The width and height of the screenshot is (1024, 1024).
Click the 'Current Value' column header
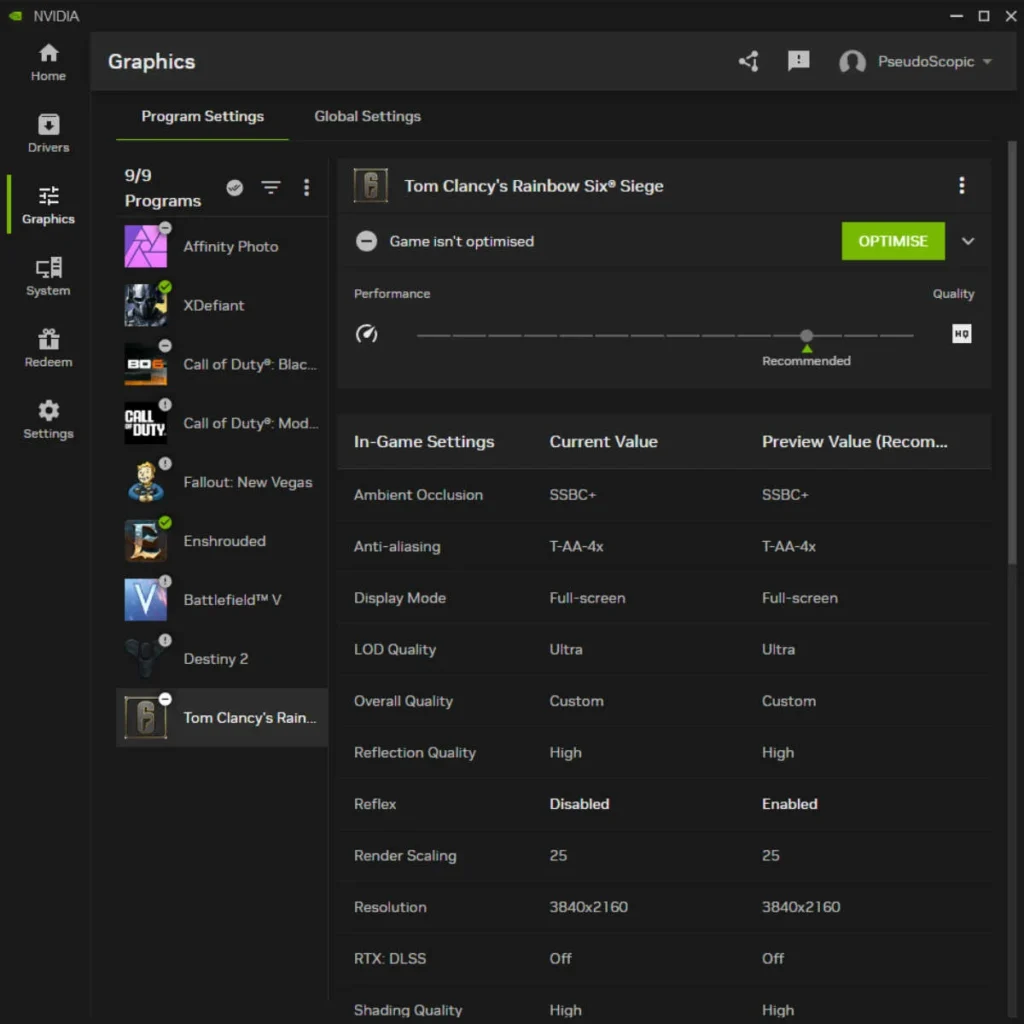click(603, 441)
